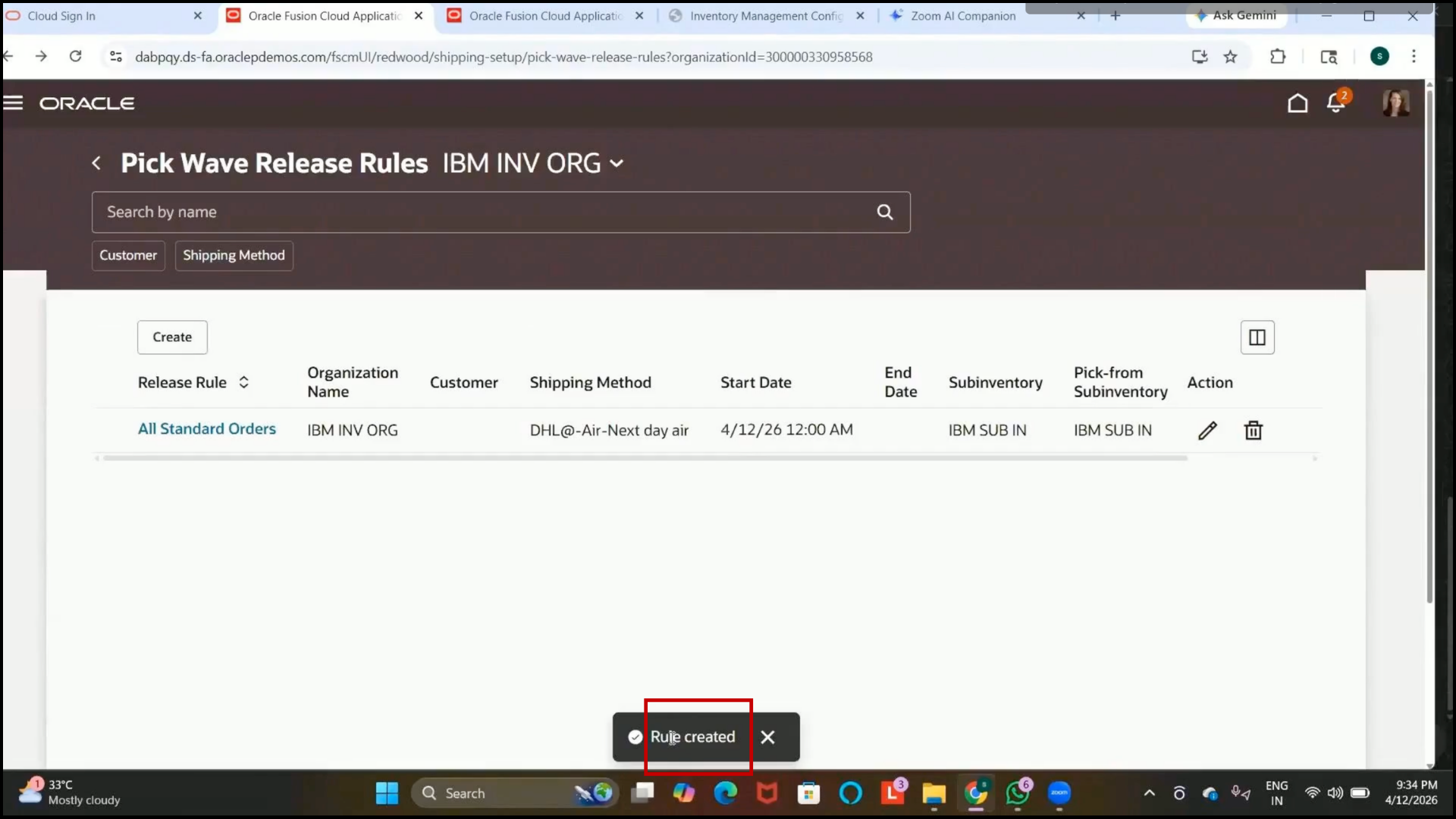Open a new browser tab
This screenshot has height=819, width=1456.
(1115, 16)
